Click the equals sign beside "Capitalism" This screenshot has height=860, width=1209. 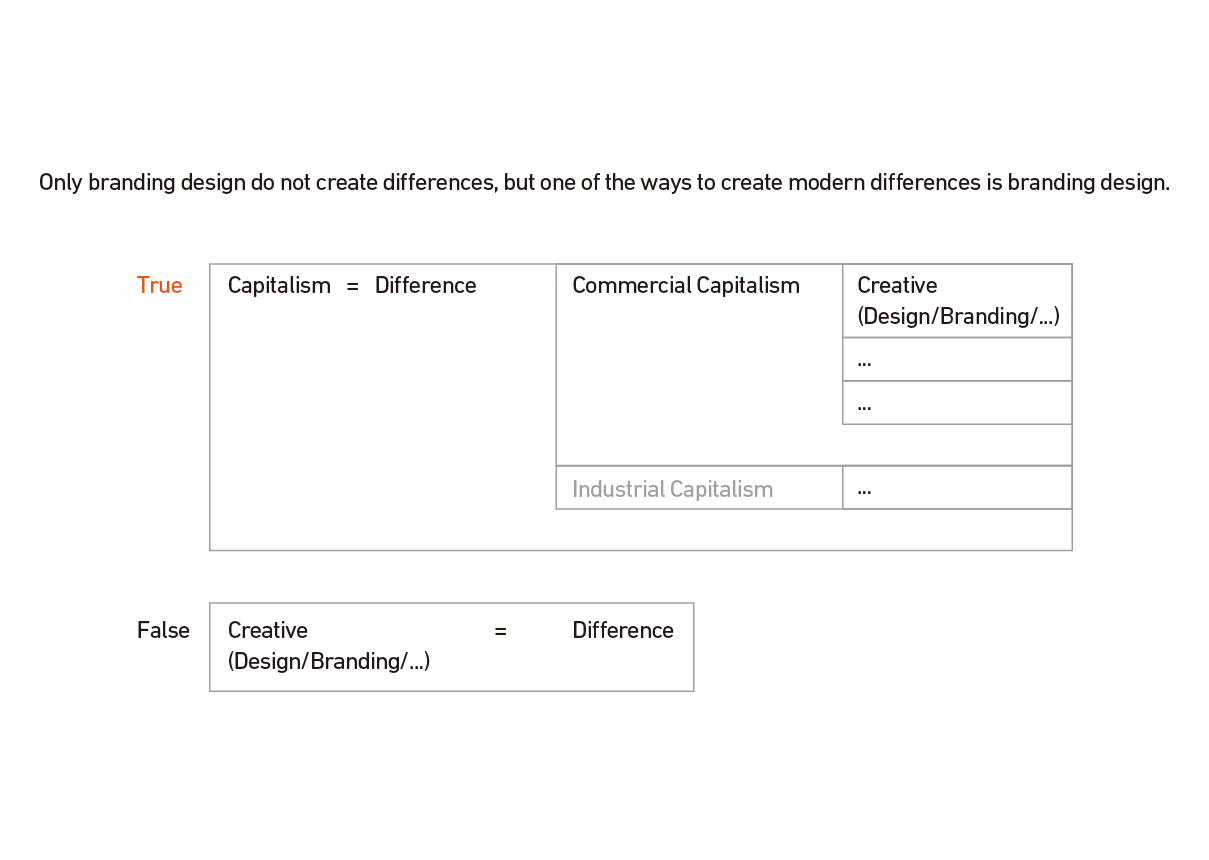tap(352, 286)
